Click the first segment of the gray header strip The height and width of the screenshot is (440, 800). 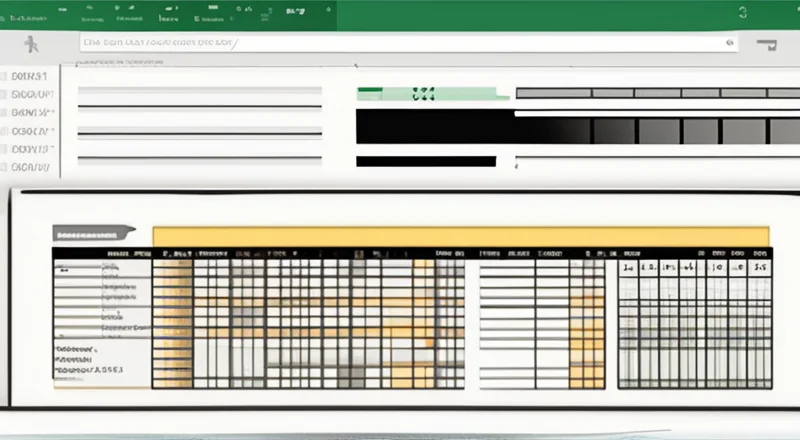pyautogui.click(x=553, y=93)
